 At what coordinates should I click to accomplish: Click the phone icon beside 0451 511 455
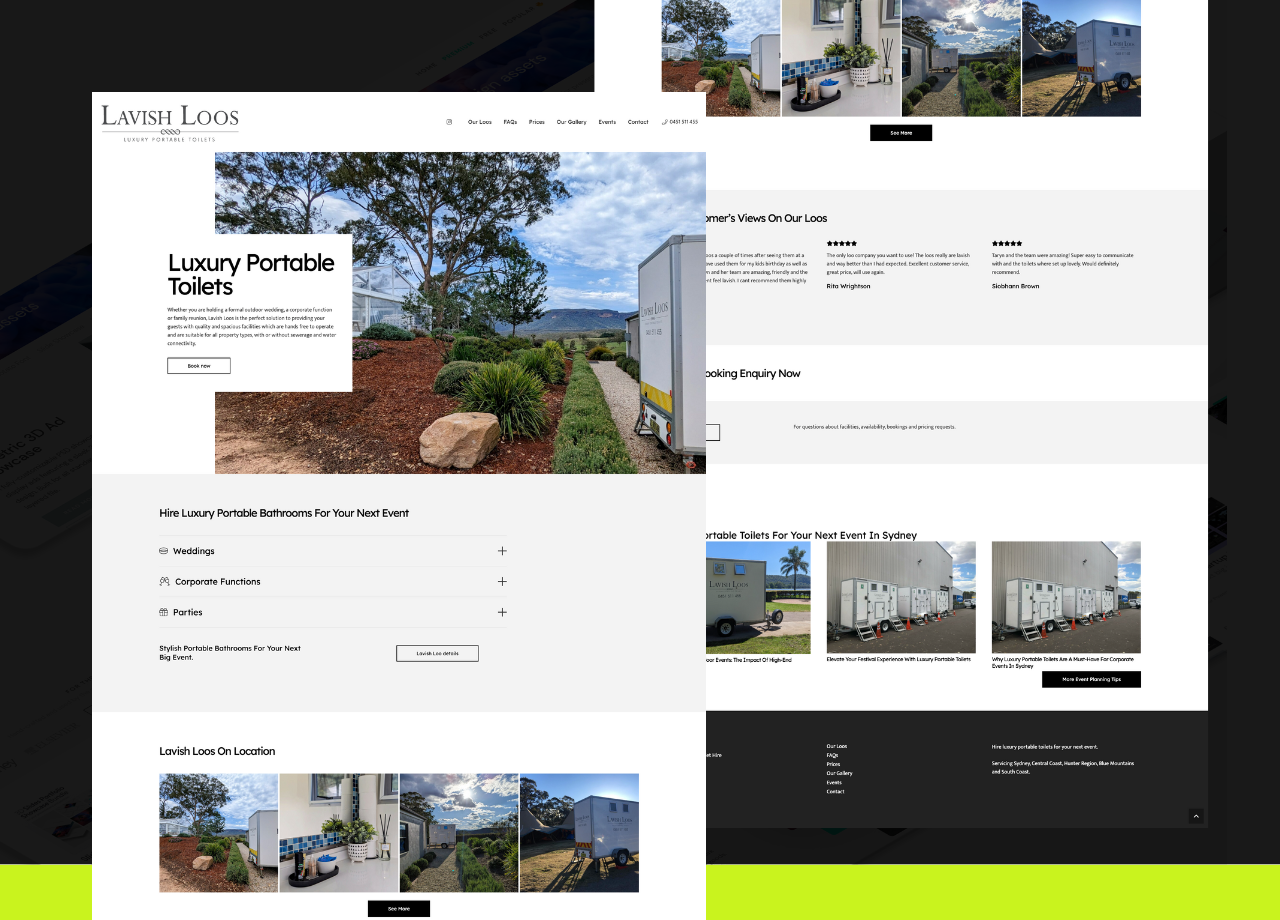tap(665, 122)
